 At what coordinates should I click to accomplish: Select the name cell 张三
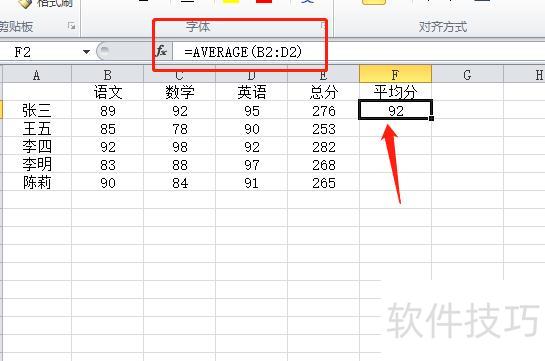point(36,110)
